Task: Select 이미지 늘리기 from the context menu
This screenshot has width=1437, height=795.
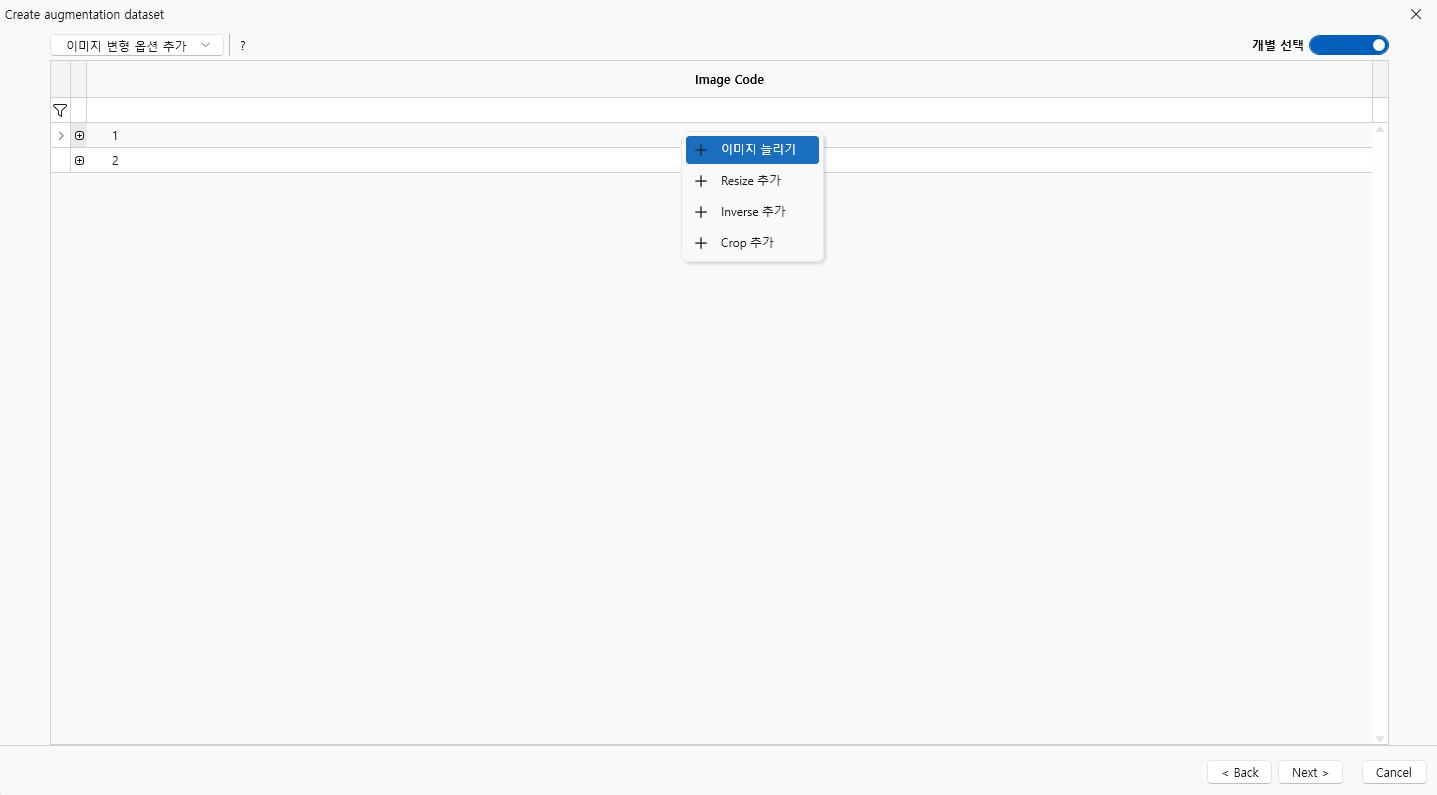Action: click(757, 150)
